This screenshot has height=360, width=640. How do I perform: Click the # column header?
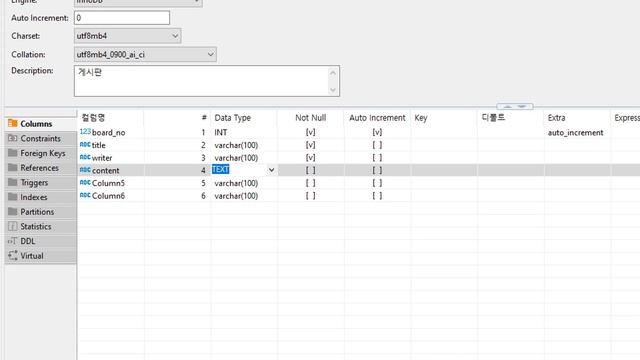coord(204,118)
